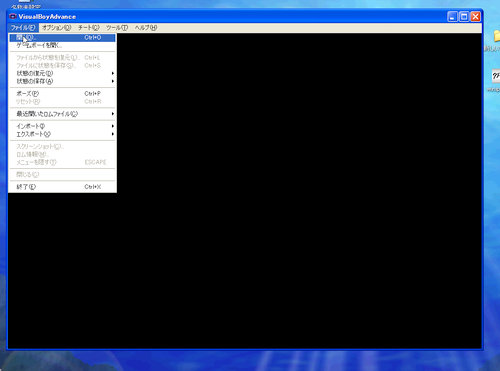Close the VisualBoyAdvance window
This screenshot has height=371, width=500.
tap(475, 17)
